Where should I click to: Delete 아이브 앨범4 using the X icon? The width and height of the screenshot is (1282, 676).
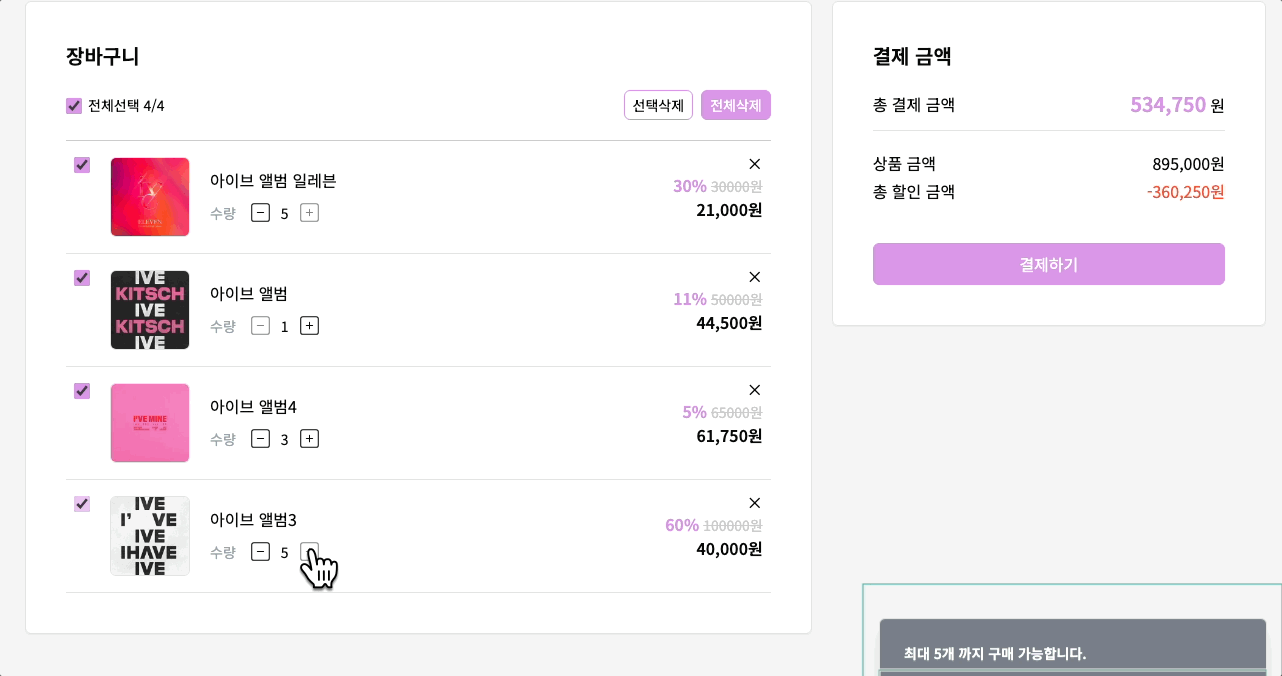pos(755,390)
